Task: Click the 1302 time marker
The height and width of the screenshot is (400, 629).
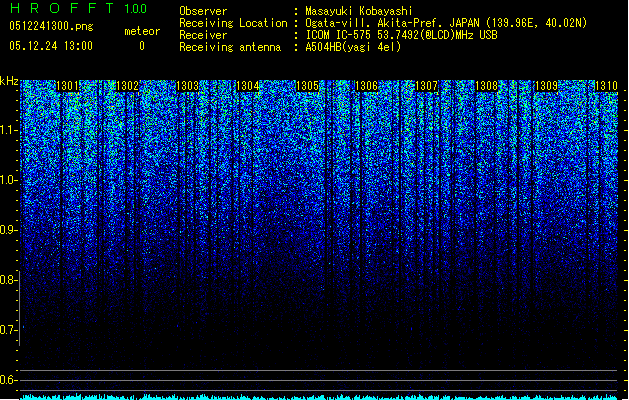Action: click(127, 86)
